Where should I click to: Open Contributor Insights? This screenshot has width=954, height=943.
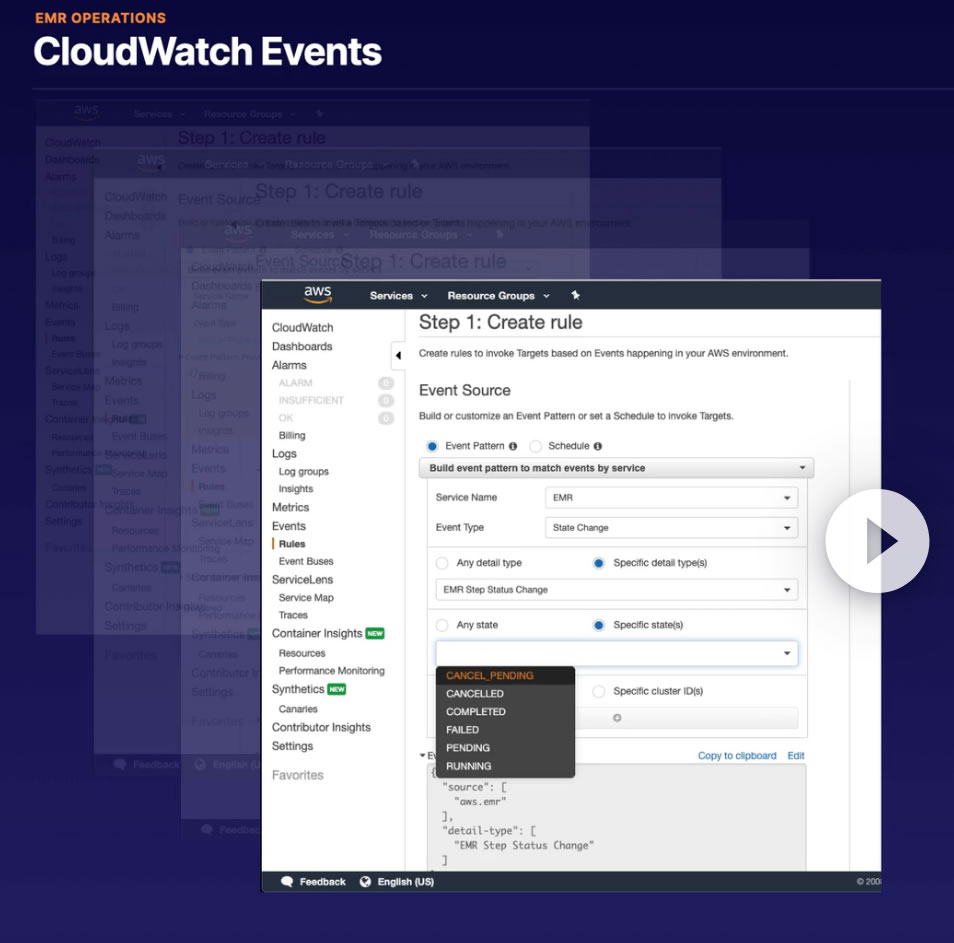point(321,727)
